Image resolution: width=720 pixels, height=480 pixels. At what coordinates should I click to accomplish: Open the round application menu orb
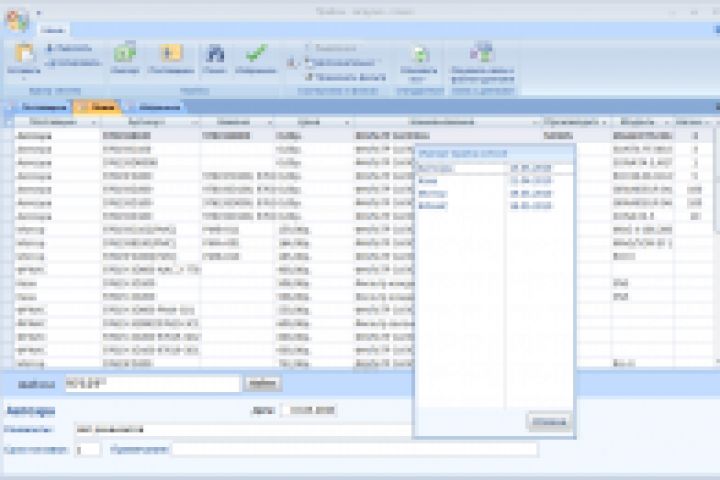(17, 20)
